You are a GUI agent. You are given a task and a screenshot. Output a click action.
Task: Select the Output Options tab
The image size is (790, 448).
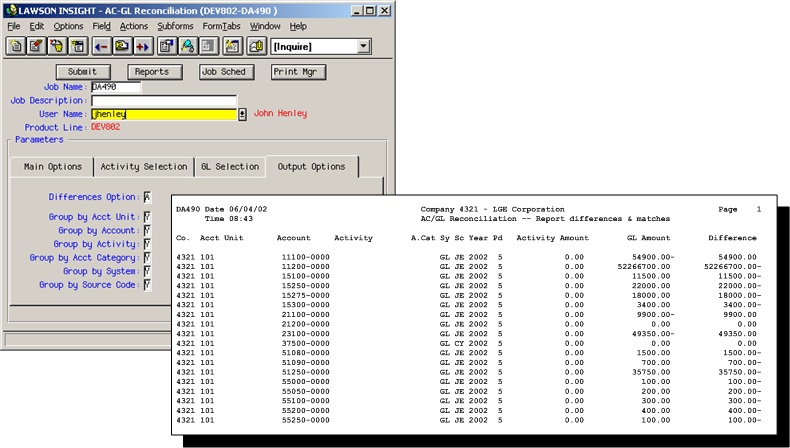[311, 167]
